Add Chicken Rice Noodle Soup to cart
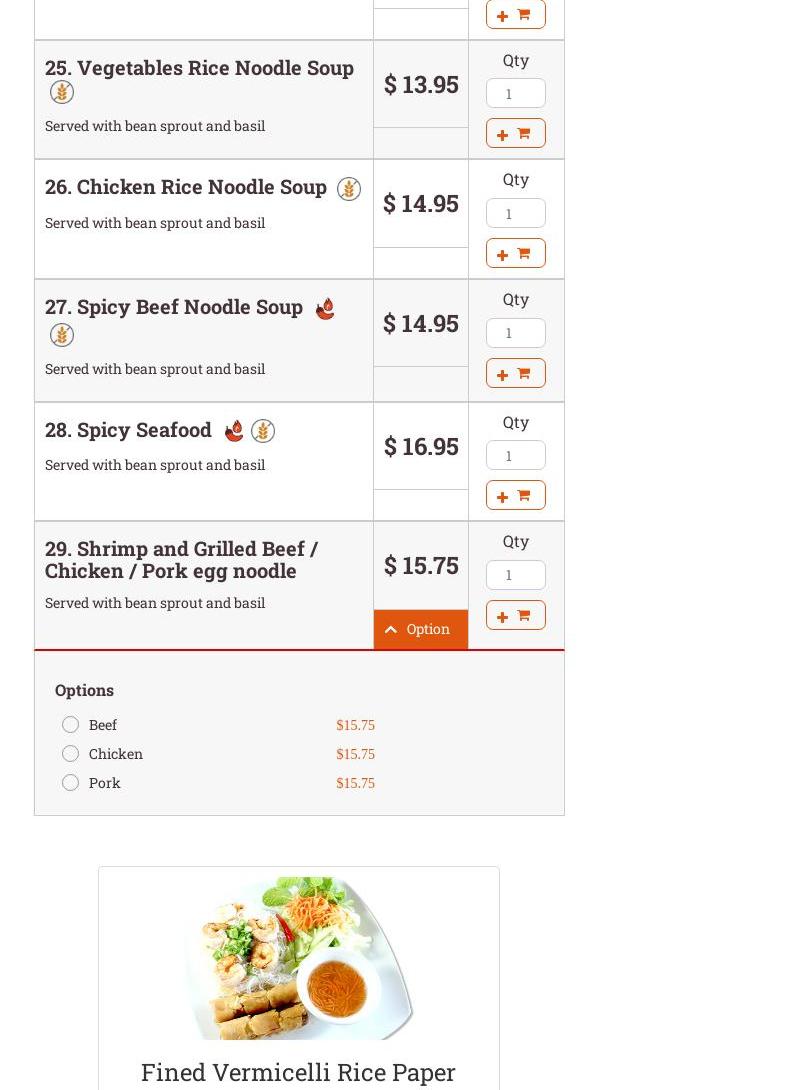This screenshot has height=1090, width=785. [515, 253]
